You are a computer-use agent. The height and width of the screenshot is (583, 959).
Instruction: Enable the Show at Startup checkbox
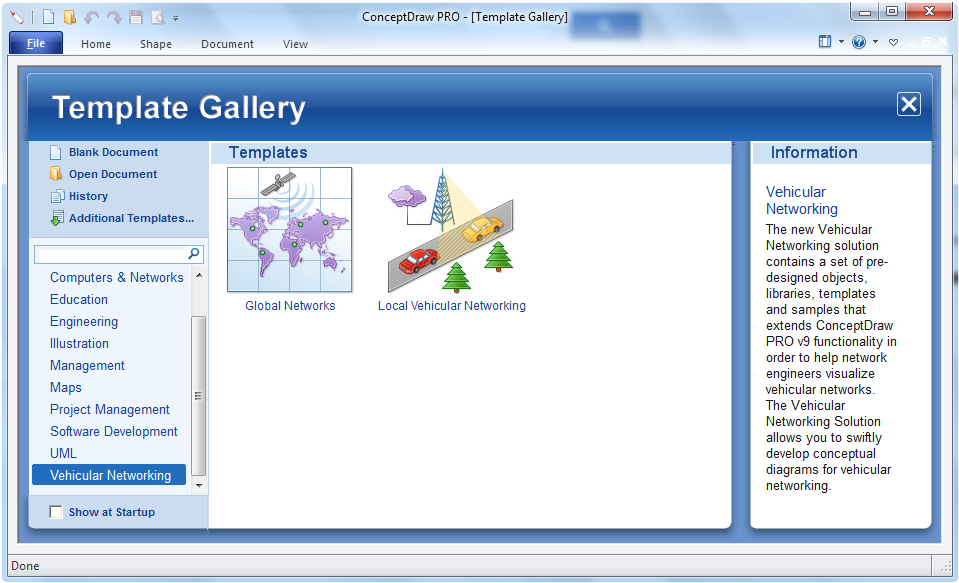point(56,512)
